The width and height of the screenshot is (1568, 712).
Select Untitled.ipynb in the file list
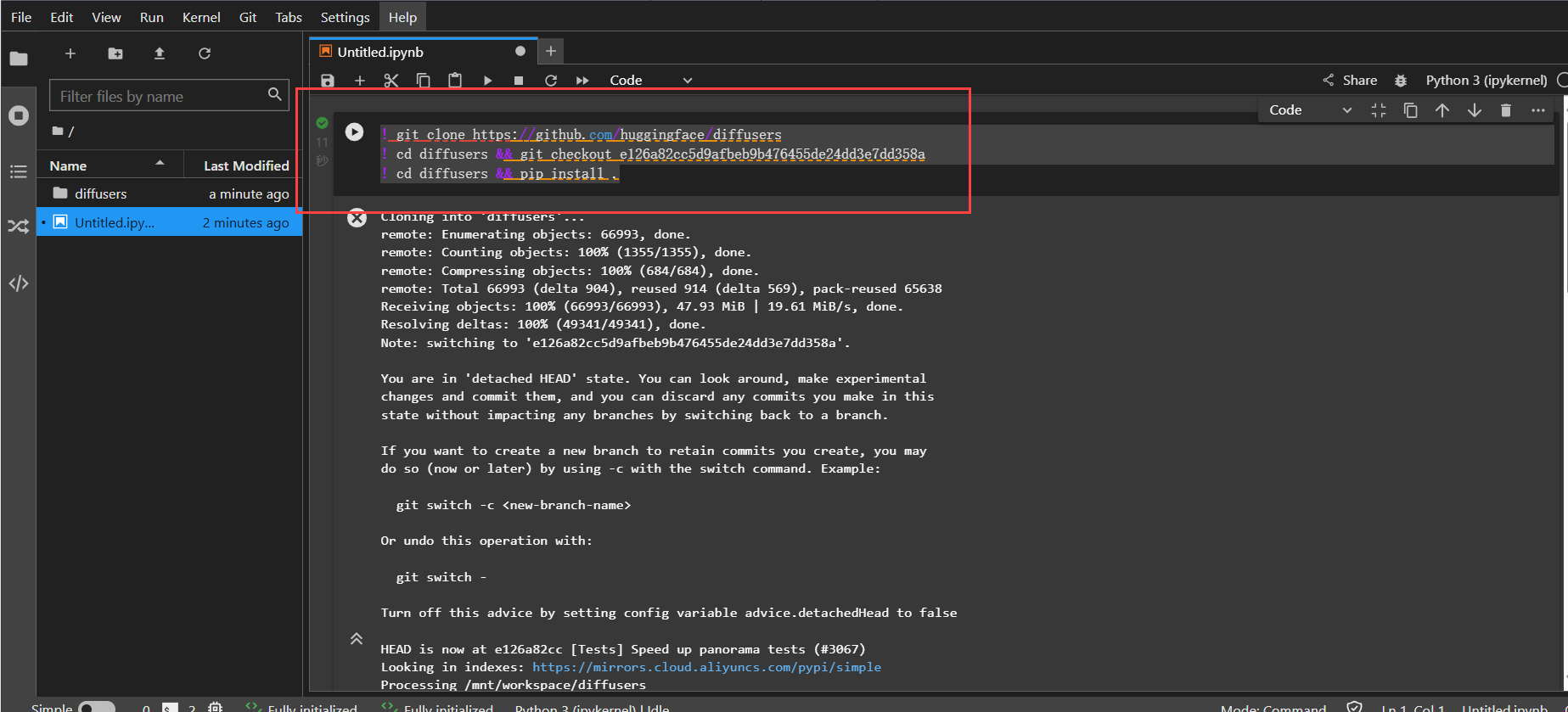pos(170,222)
